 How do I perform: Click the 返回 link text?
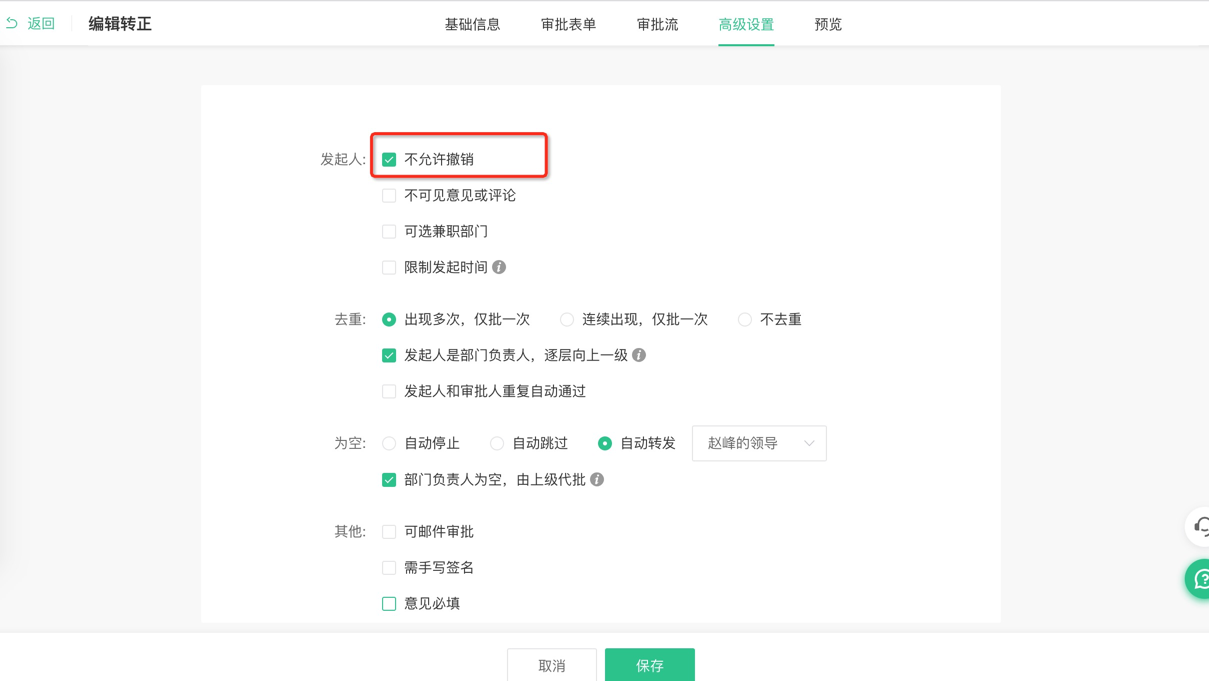tap(41, 23)
